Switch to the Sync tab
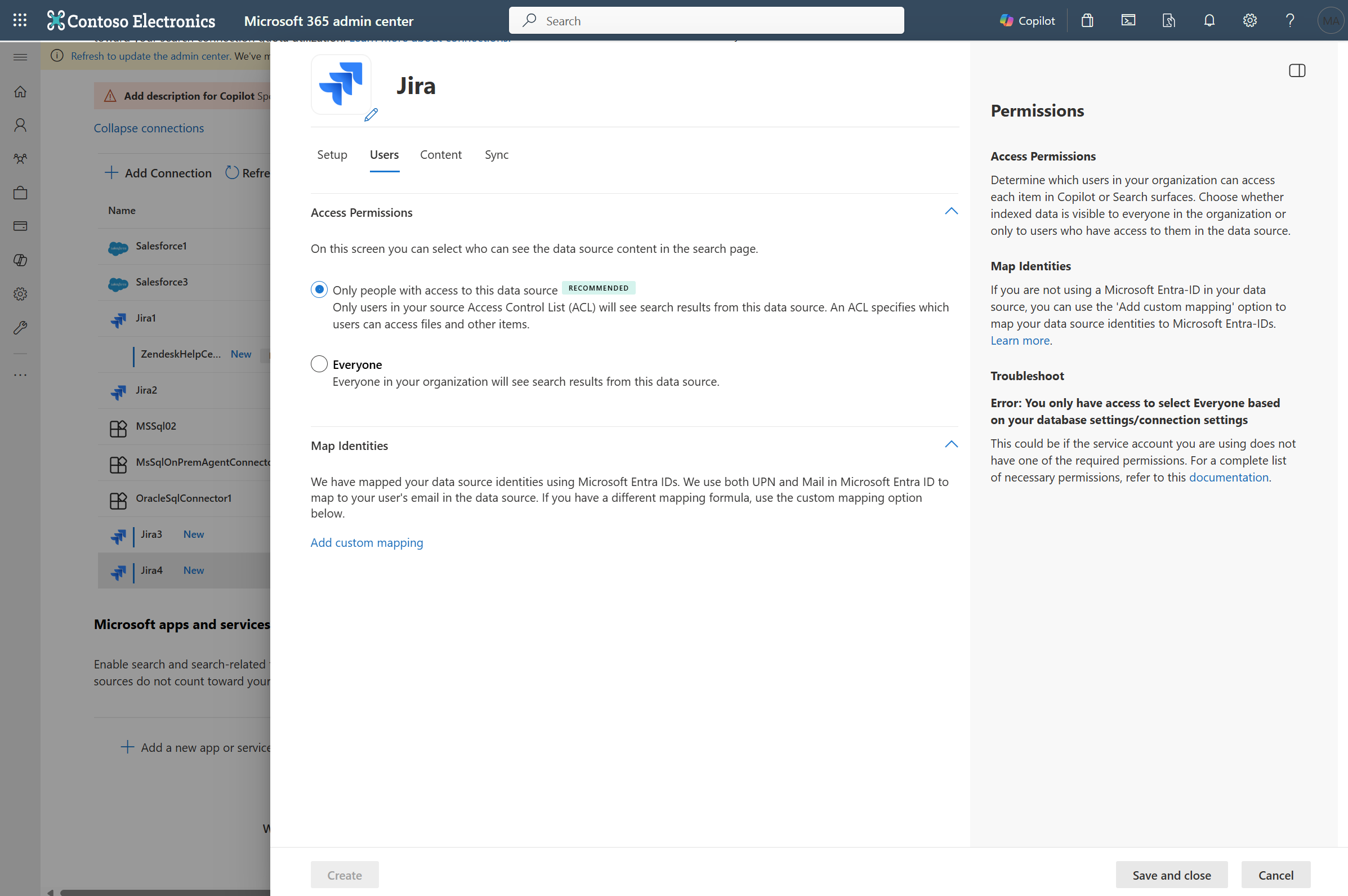 pos(497,155)
